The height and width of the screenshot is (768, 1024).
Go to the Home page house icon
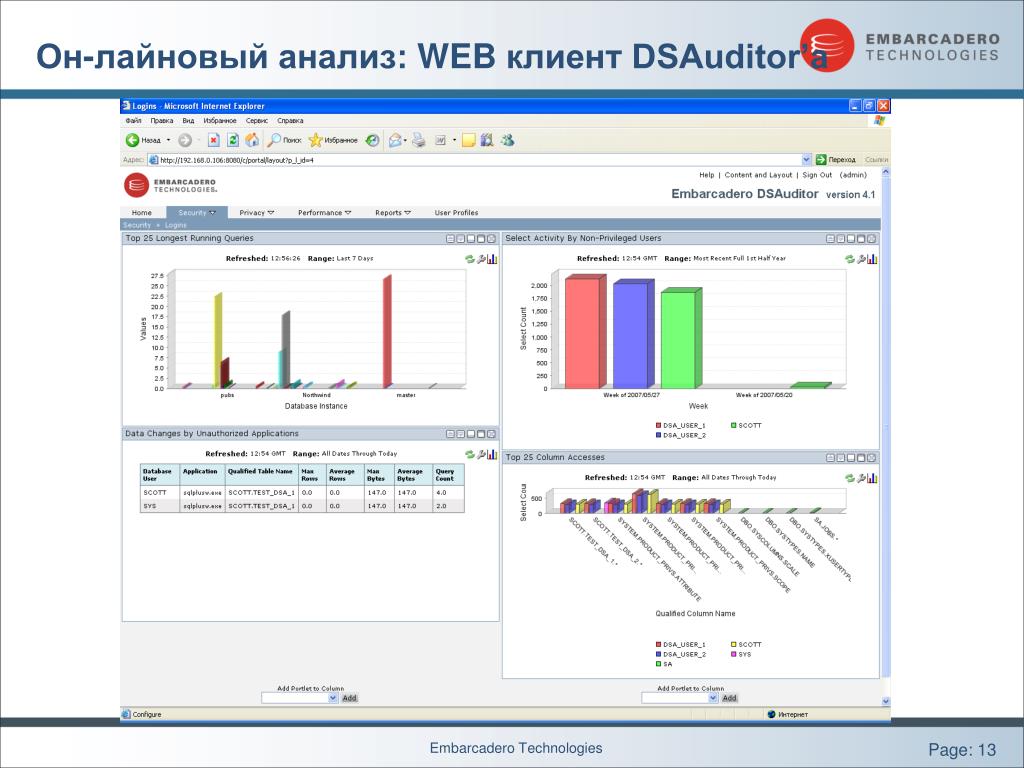coord(252,140)
